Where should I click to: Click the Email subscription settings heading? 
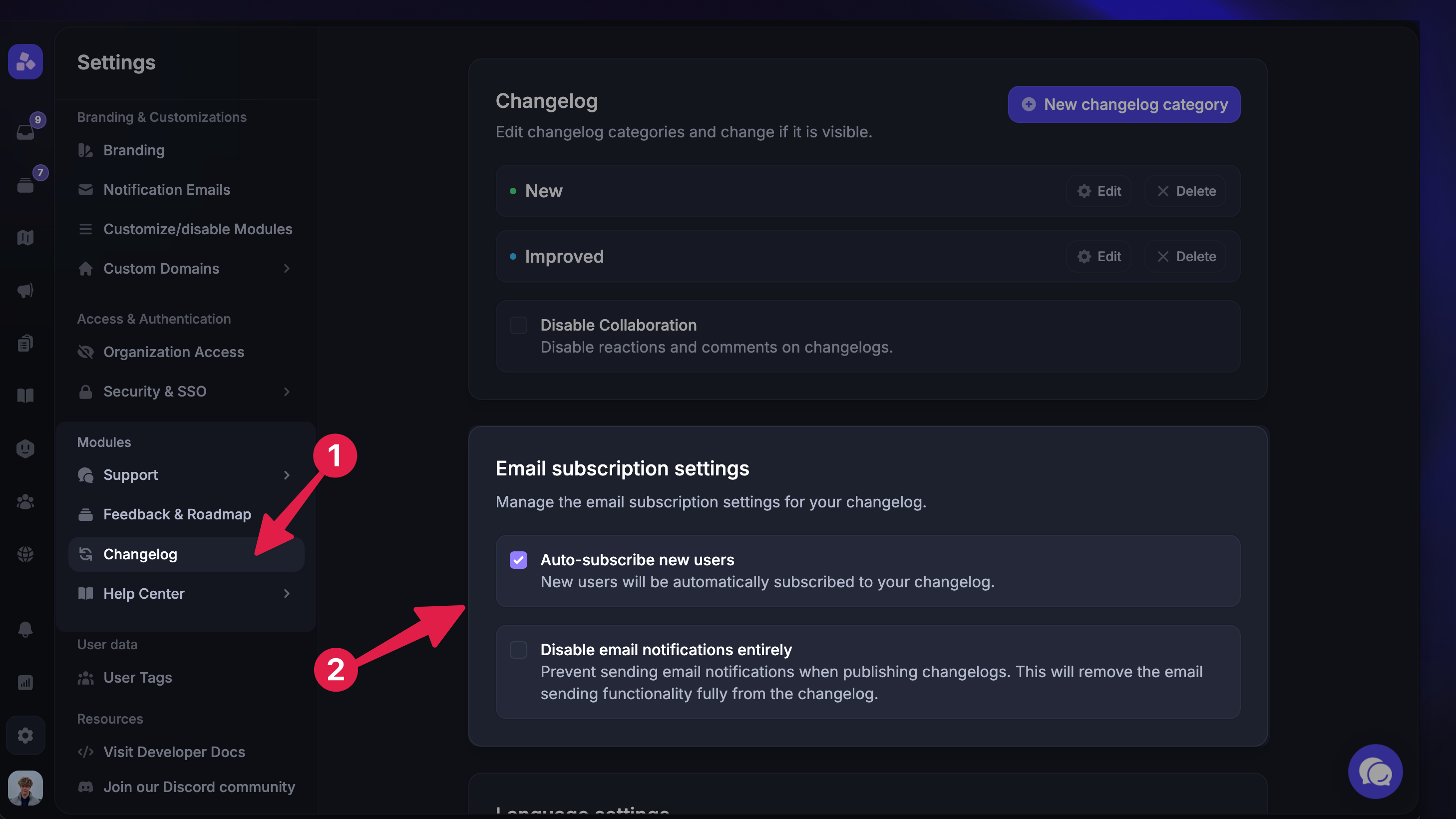click(x=622, y=468)
